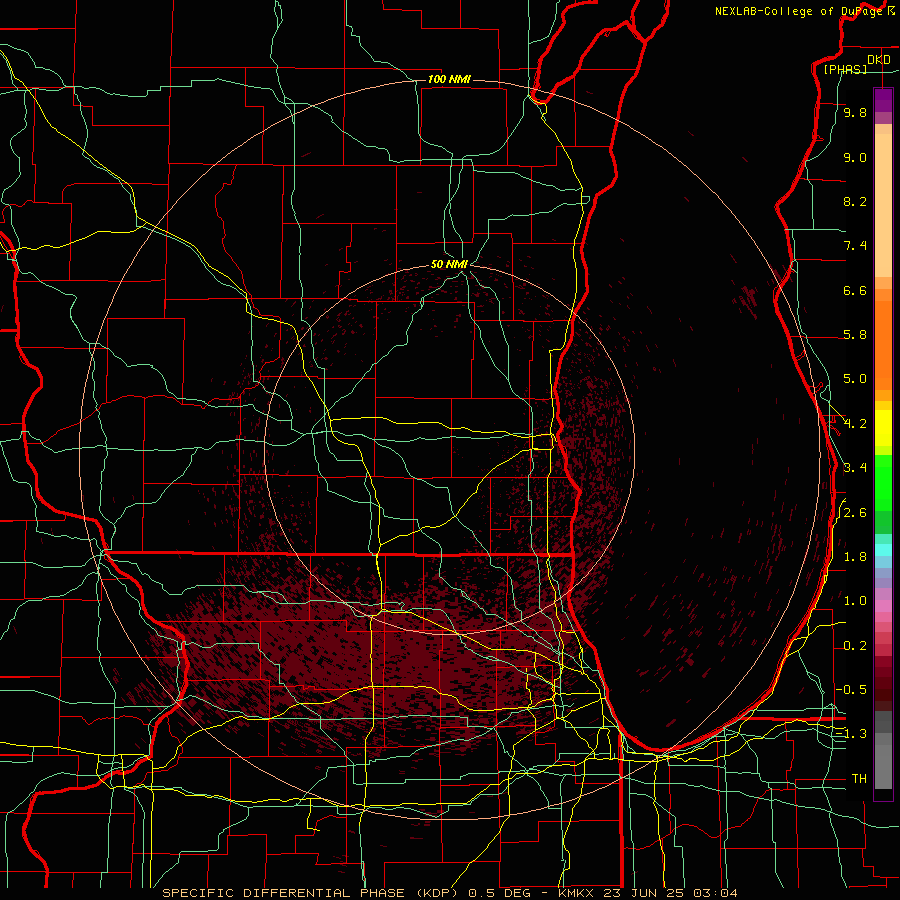The width and height of the screenshot is (900, 900).
Task: Click the 5.0 legend value
Action: coord(855,379)
